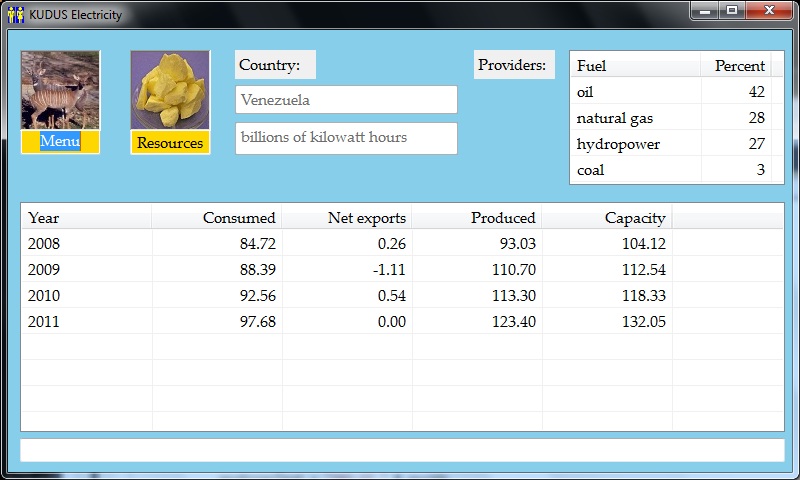The image size is (800, 480).
Task: Sort by the Consumed column header
Action: (x=217, y=218)
